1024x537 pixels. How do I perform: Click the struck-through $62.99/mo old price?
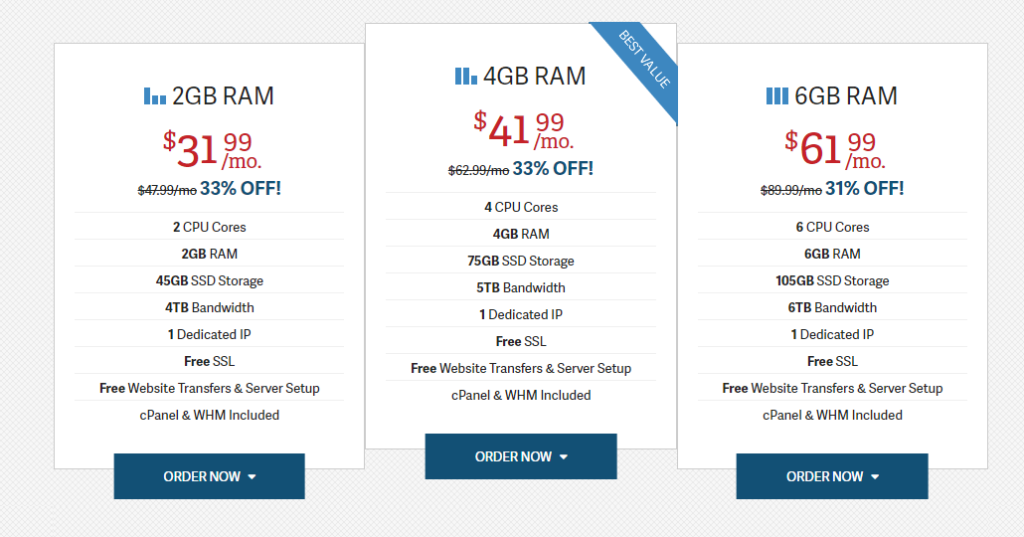point(479,171)
